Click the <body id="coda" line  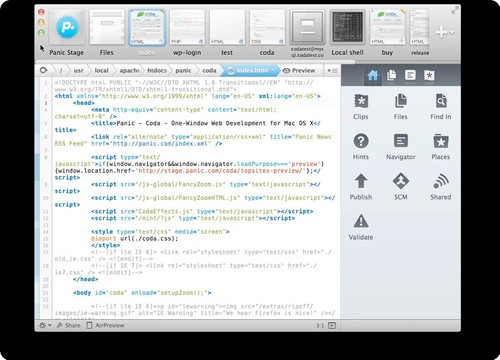coord(142,293)
